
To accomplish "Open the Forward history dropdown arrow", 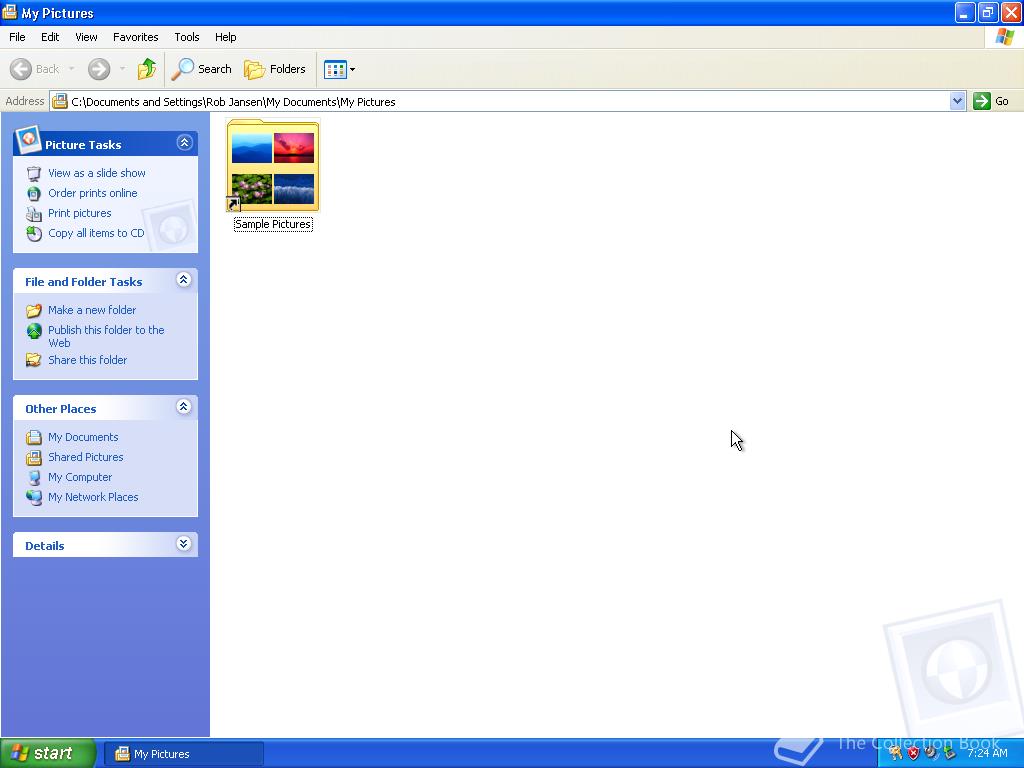I will click(122, 69).
